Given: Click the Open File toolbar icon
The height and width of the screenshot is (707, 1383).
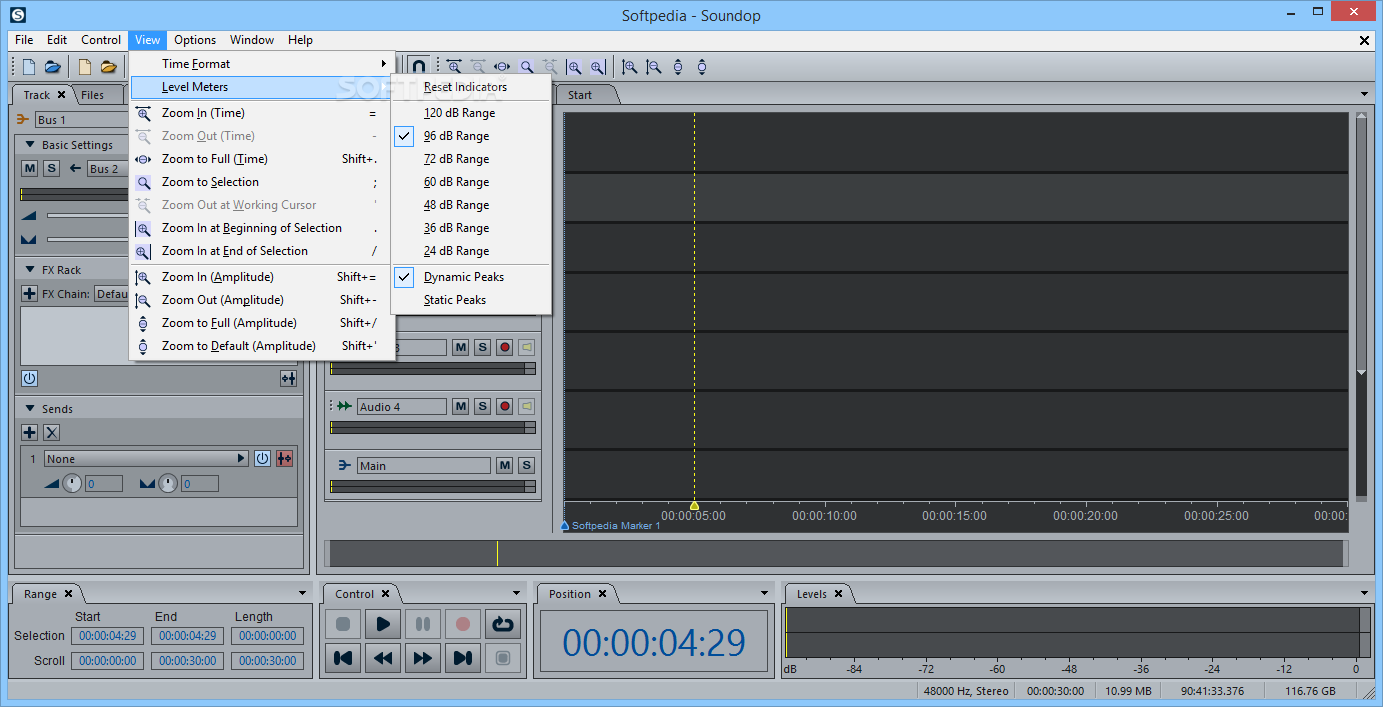Looking at the screenshot, I should [x=53, y=67].
